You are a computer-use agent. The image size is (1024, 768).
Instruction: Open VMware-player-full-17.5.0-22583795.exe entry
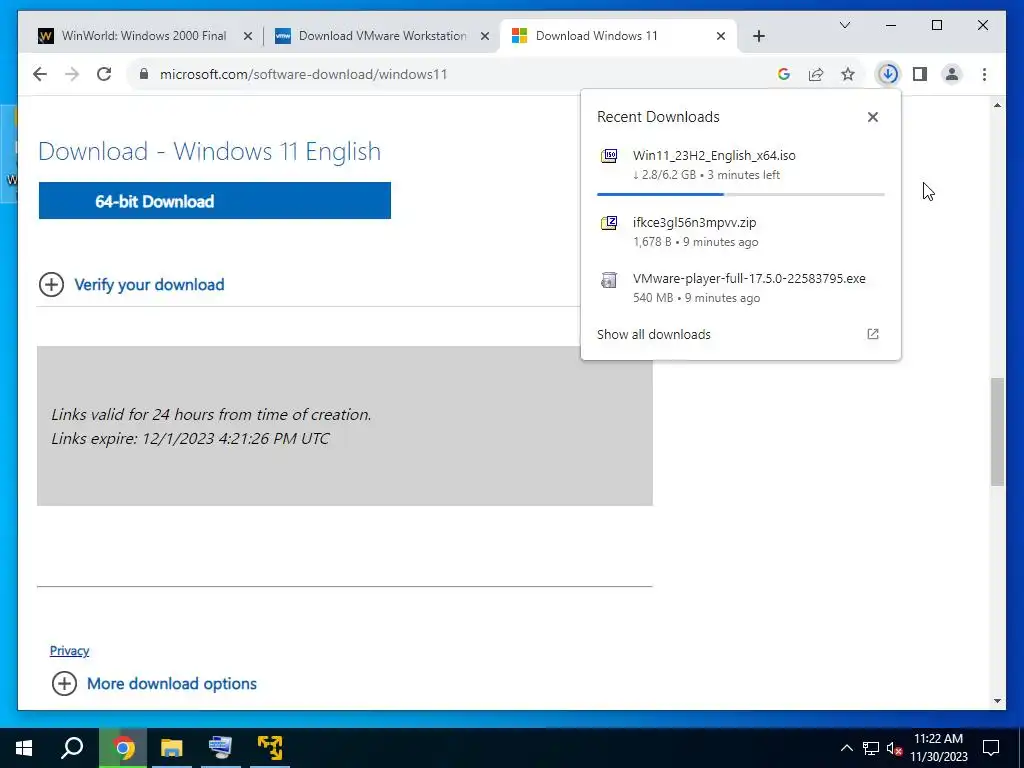coord(741,288)
